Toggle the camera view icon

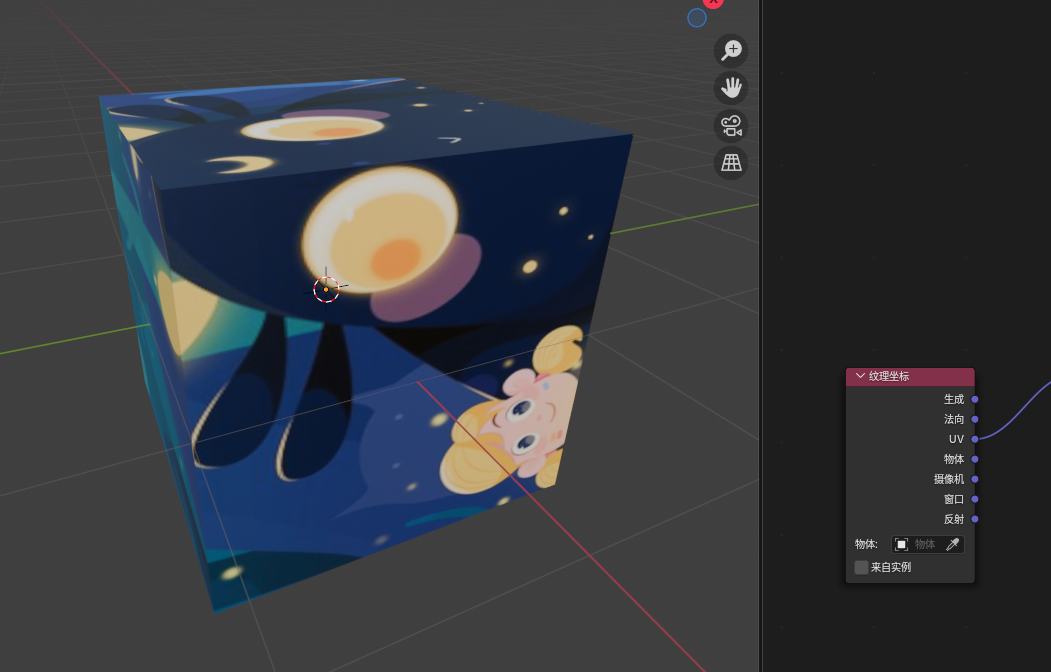click(731, 125)
